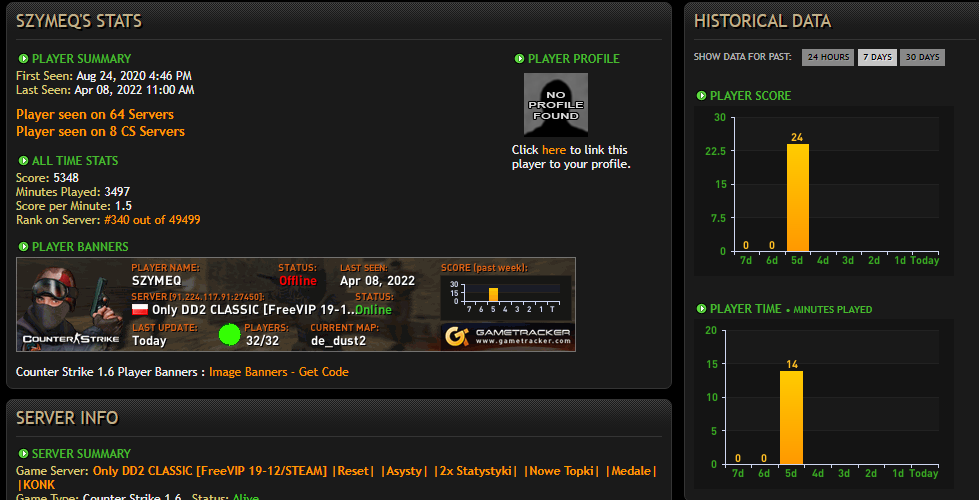
Task: Click the Last Seen date 'Apr 08, 2022 11:00 AM'
Action: point(135,90)
